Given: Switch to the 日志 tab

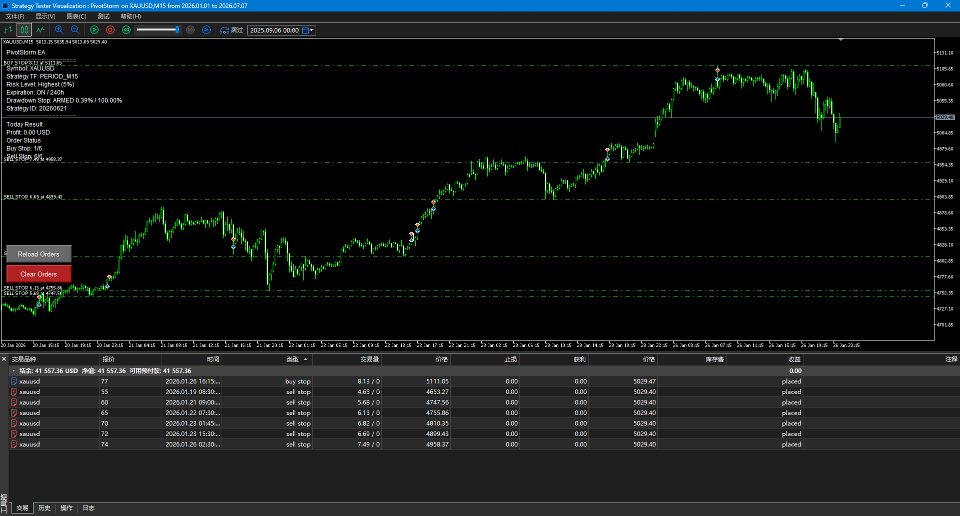Looking at the screenshot, I should coord(89,508).
